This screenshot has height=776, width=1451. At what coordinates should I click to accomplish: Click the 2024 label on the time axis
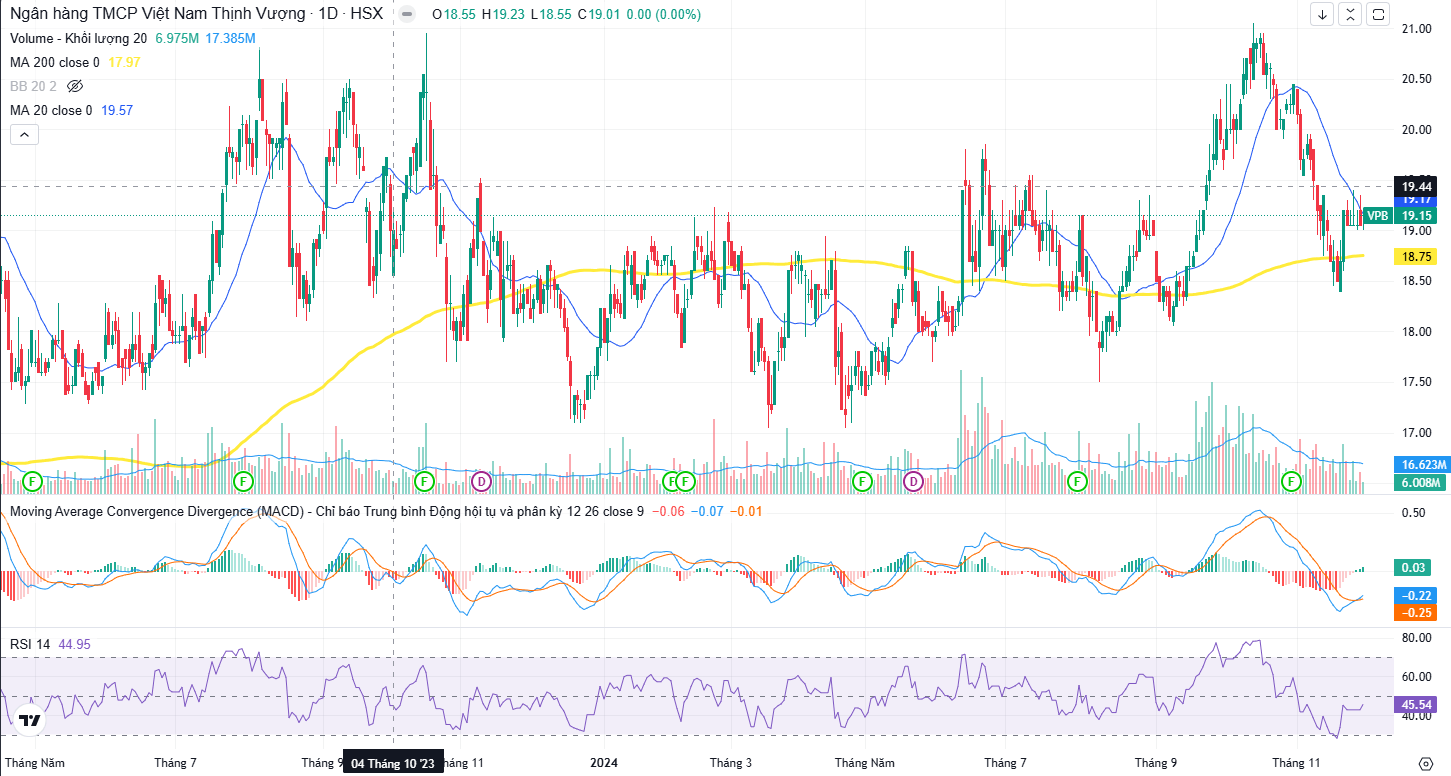[x=604, y=762]
